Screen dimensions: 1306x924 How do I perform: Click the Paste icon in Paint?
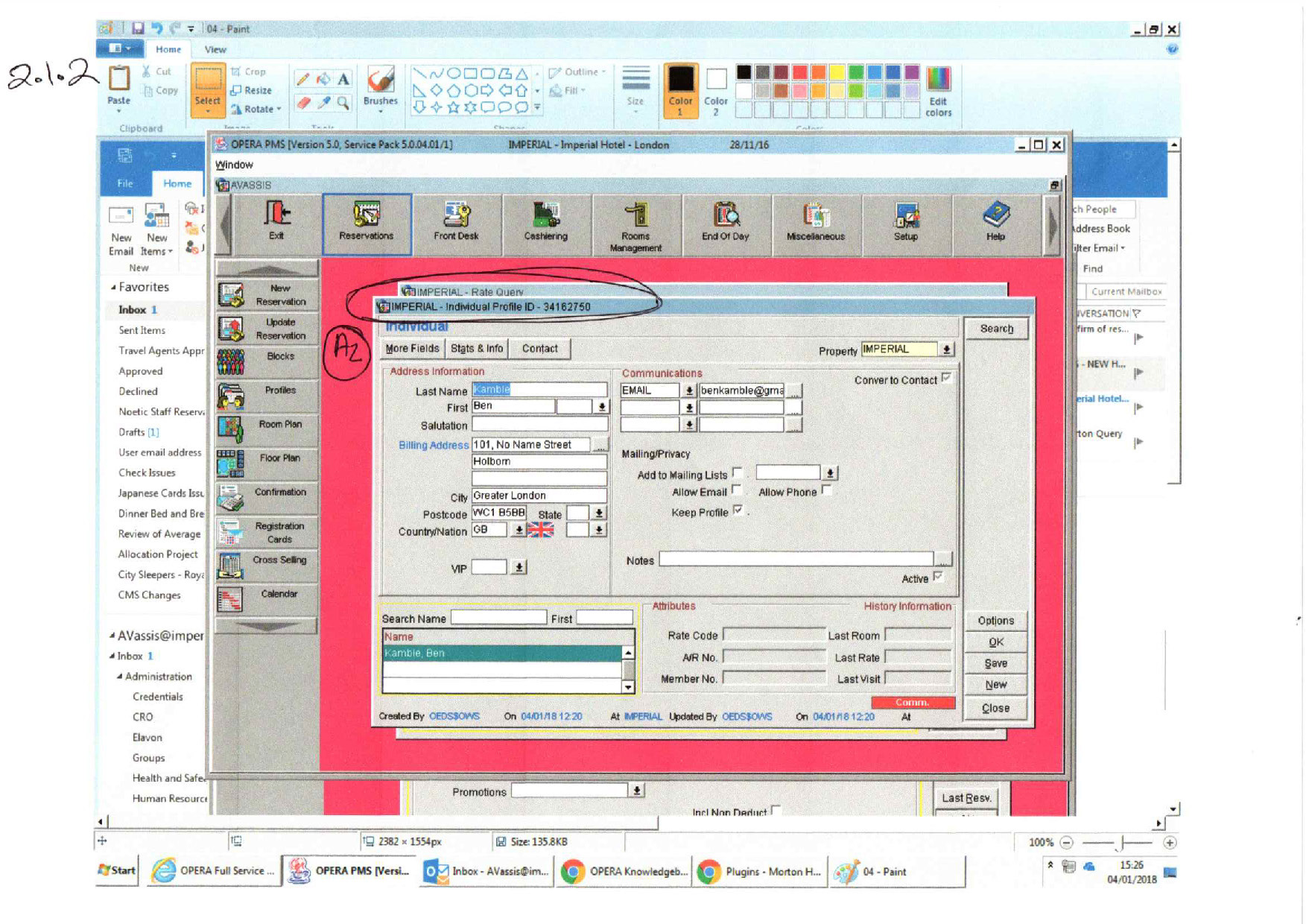[x=119, y=79]
